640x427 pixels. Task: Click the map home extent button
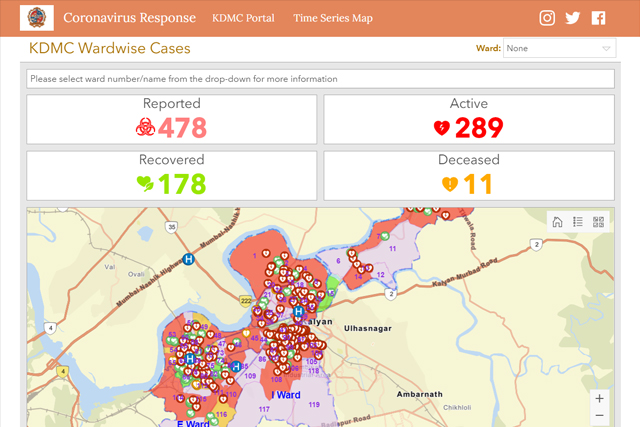pyautogui.click(x=558, y=222)
